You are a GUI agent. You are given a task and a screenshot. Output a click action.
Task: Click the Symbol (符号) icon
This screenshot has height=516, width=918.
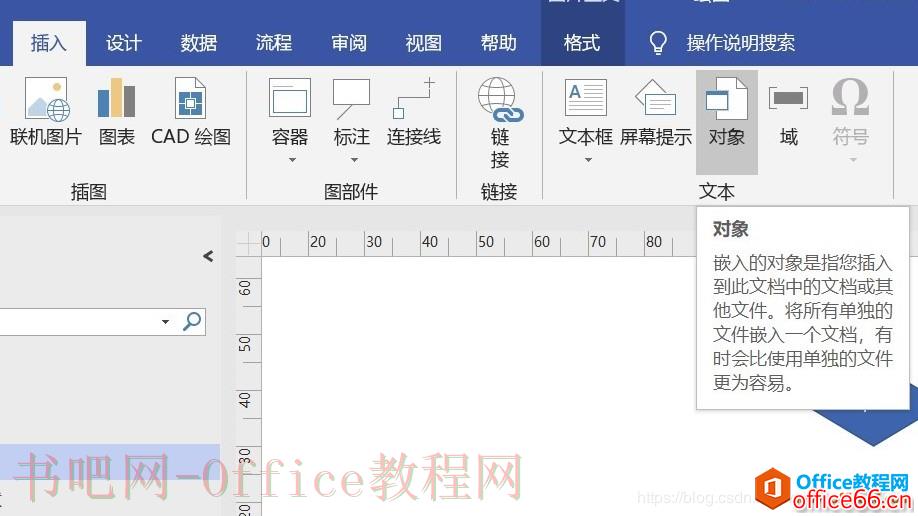click(850, 97)
